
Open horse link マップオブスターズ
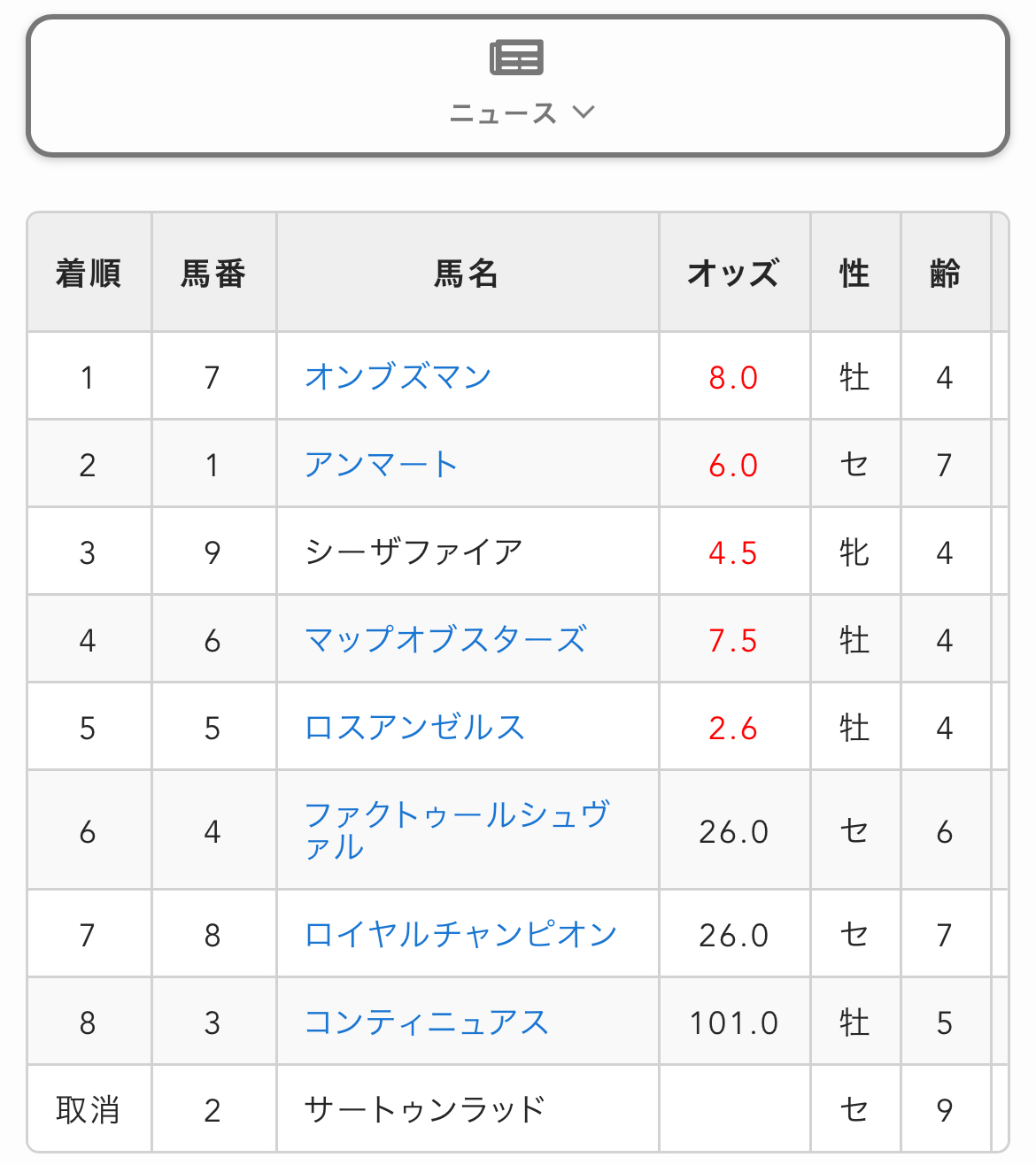pyautogui.click(x=445, y=640)
